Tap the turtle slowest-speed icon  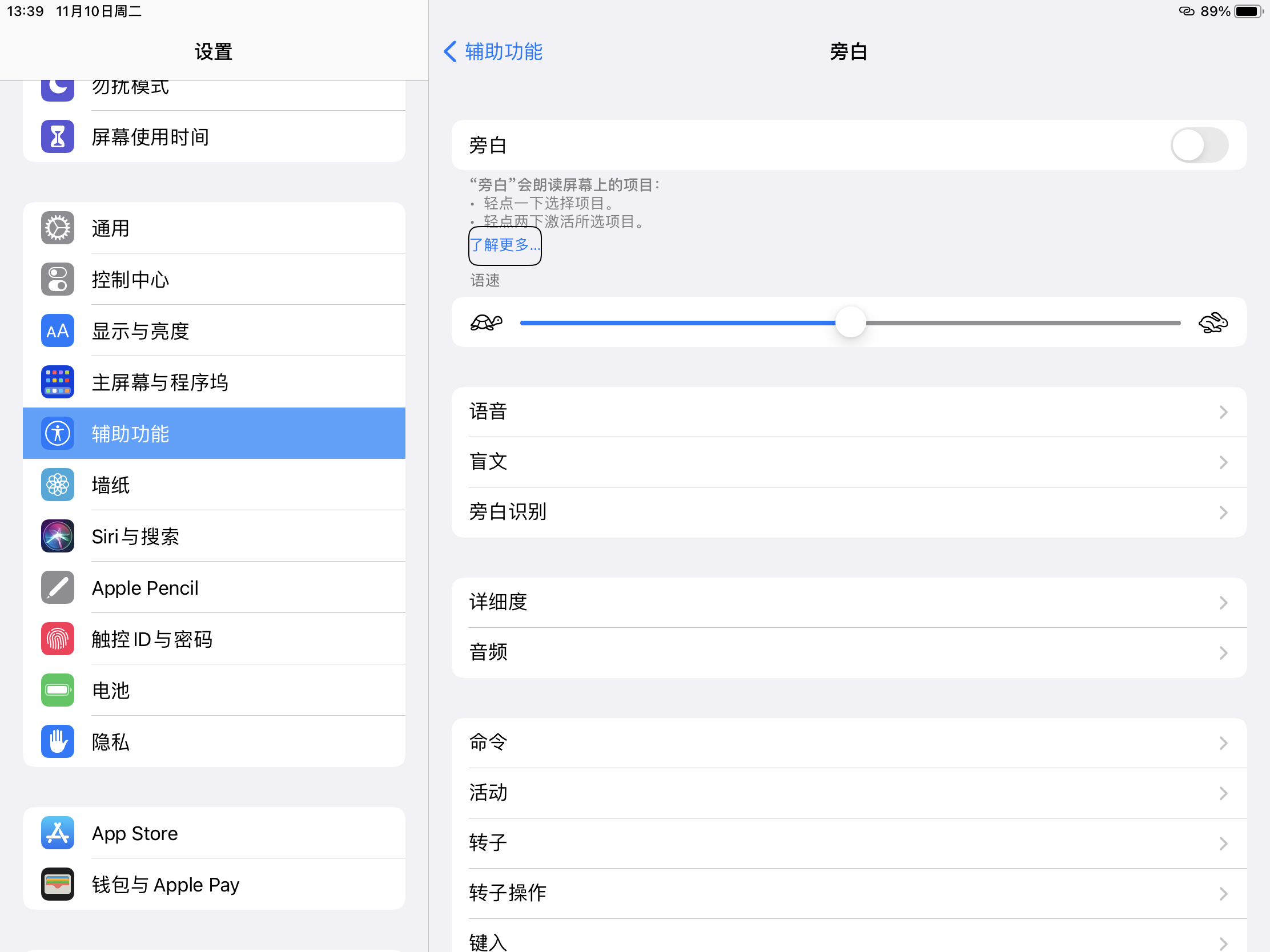coord(487,322)
